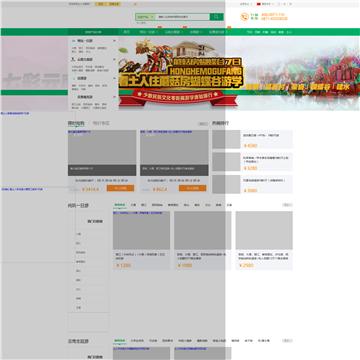Open the hot ranking item priced ¥3280
The height and width of the screenshot is (360, 360).
253,162
